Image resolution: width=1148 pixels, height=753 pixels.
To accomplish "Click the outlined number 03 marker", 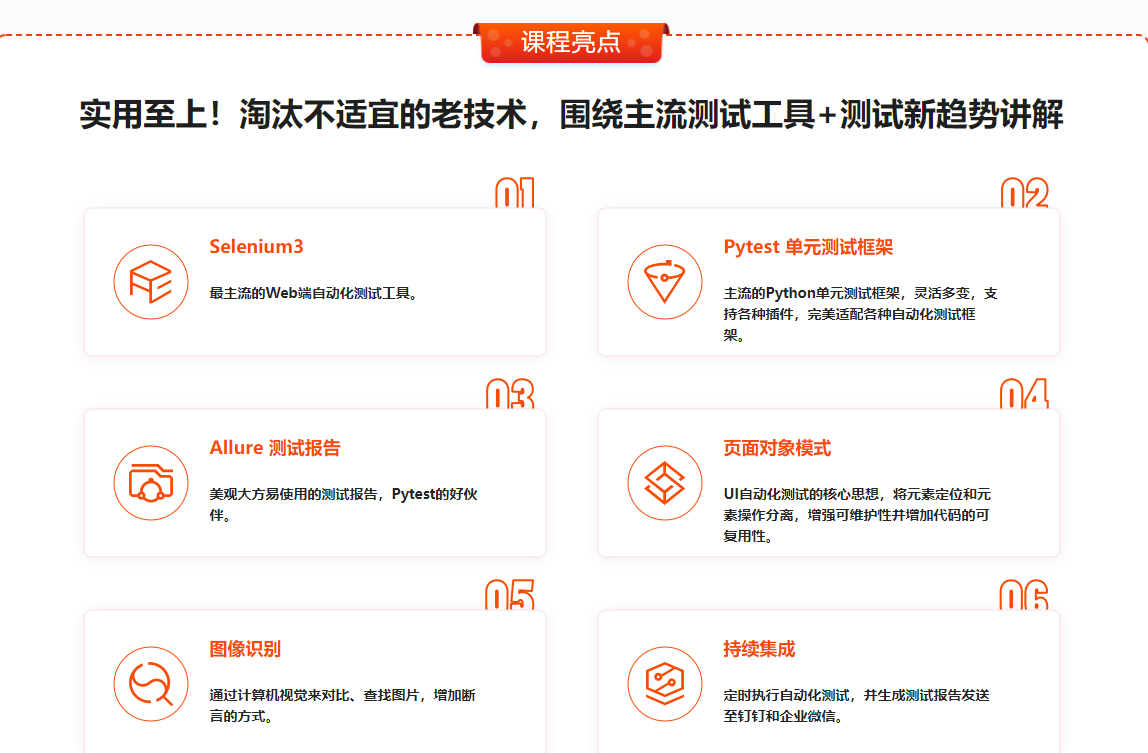I will click(x=510, y=395).
